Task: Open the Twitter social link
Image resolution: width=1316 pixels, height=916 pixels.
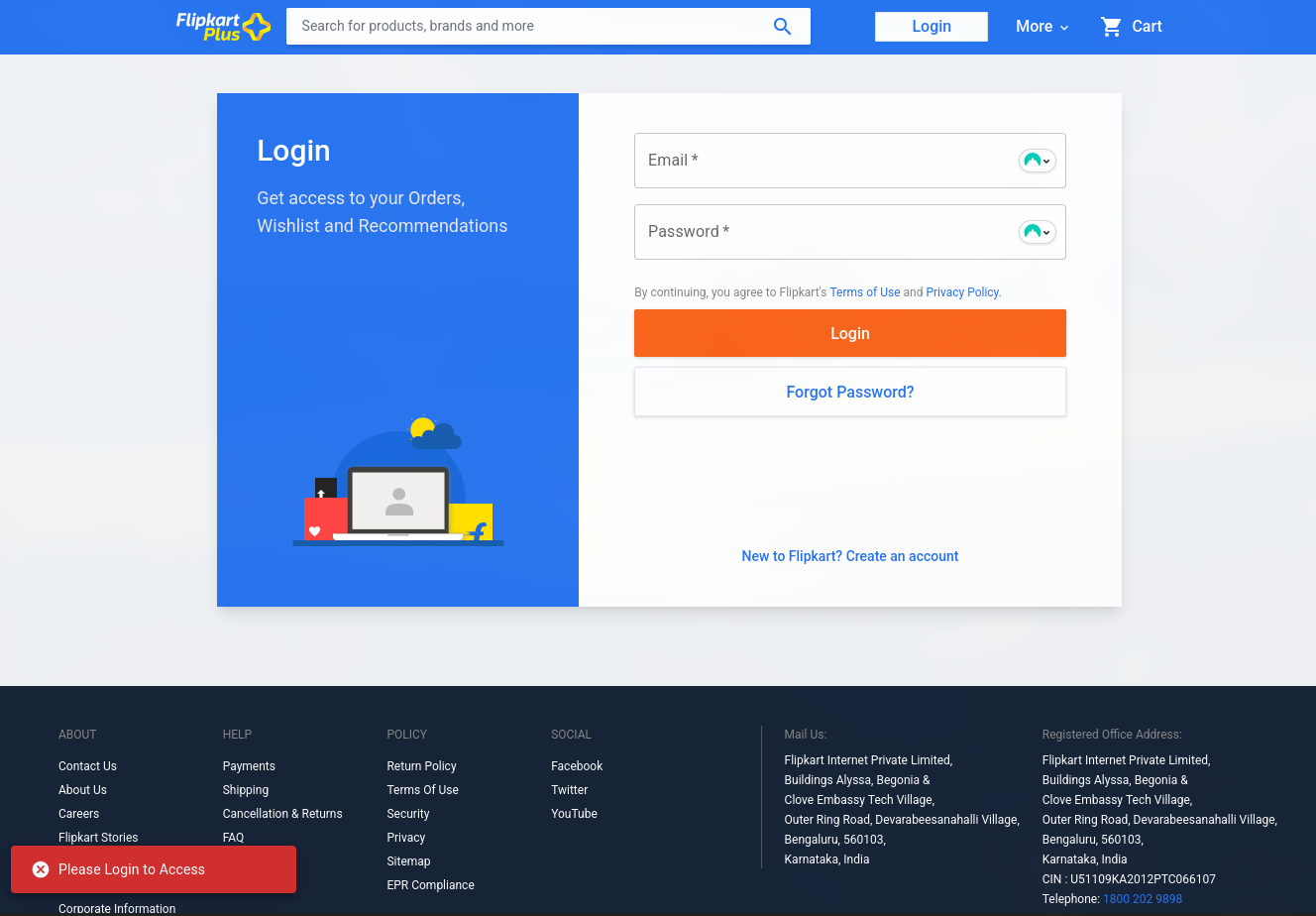Action: [569, 789]
